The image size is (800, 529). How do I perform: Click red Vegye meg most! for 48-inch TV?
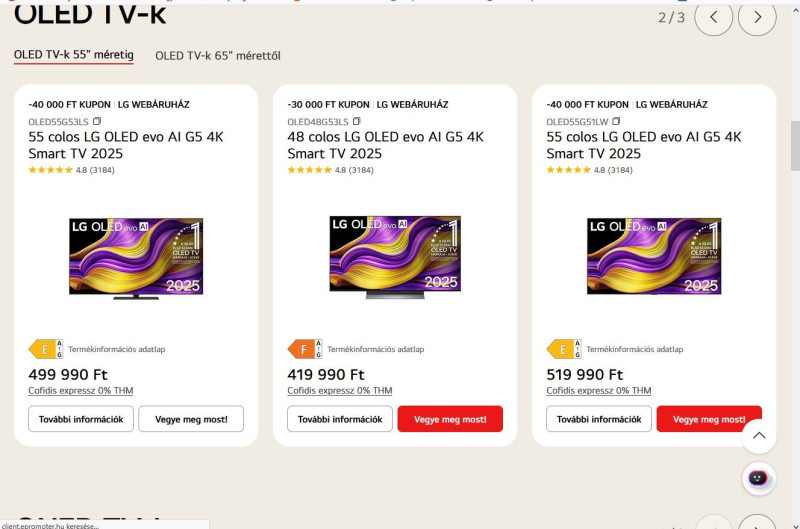click(450, 419)
